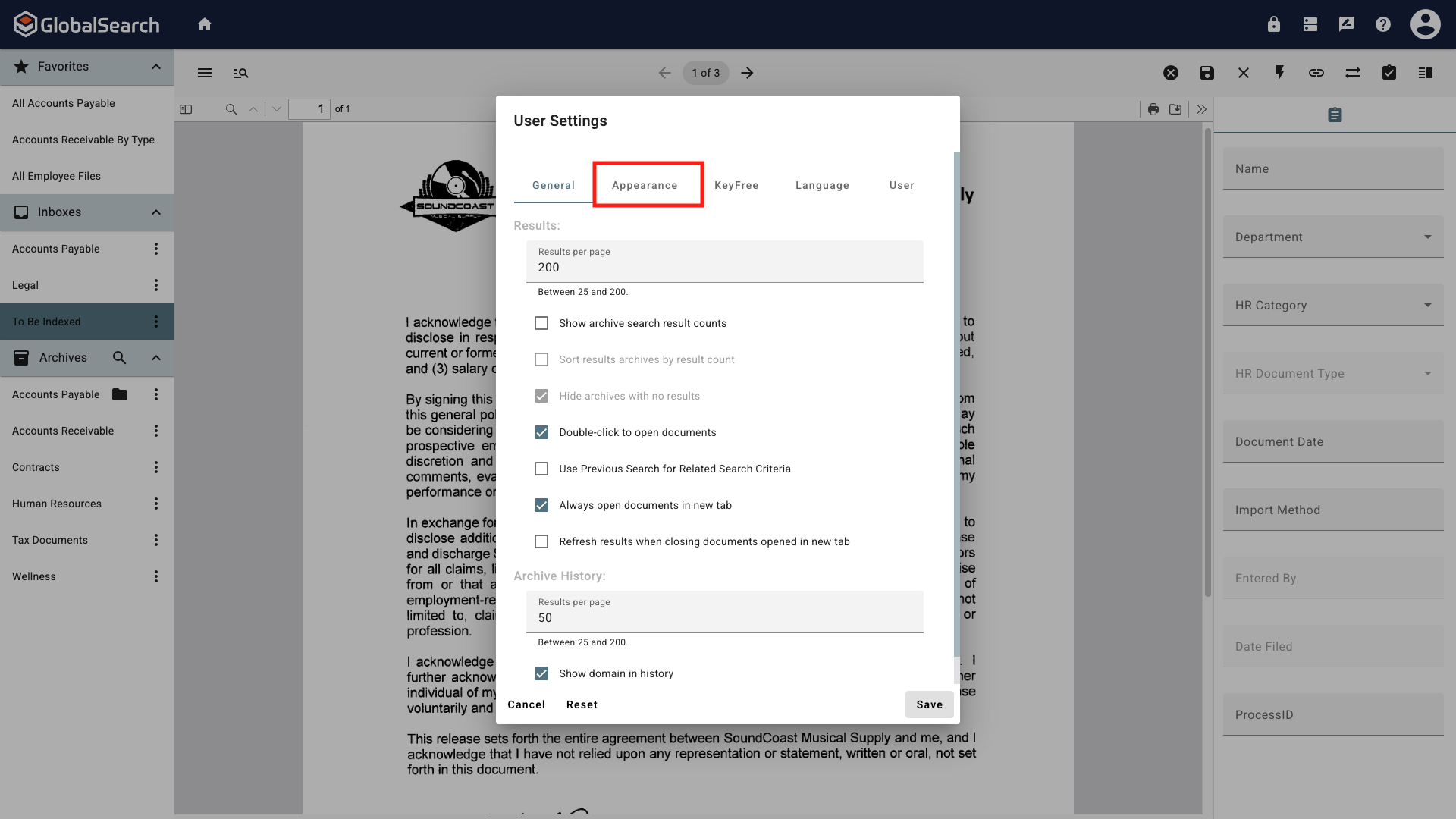Expand the HR Category dropdown
Image resolution: width=1456 pixels, height=819 pixels.
[1428, 305]
